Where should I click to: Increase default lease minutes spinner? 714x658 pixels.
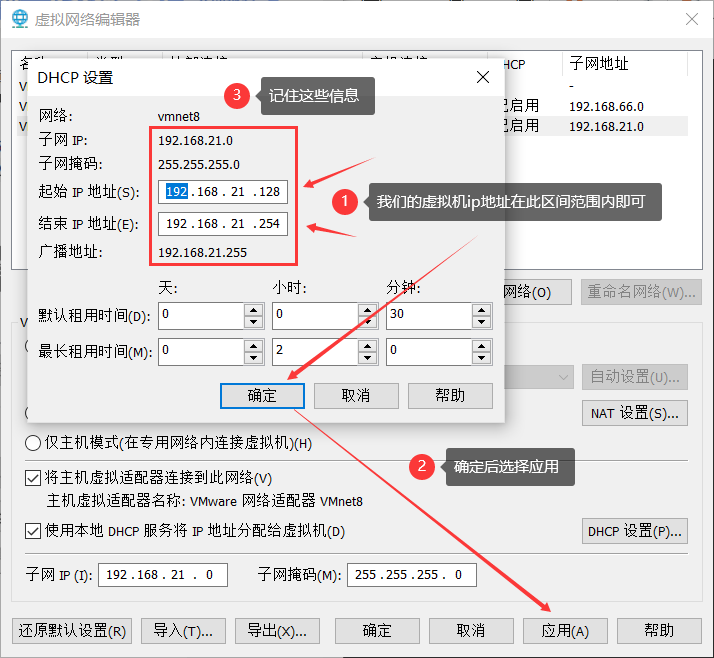481,310
